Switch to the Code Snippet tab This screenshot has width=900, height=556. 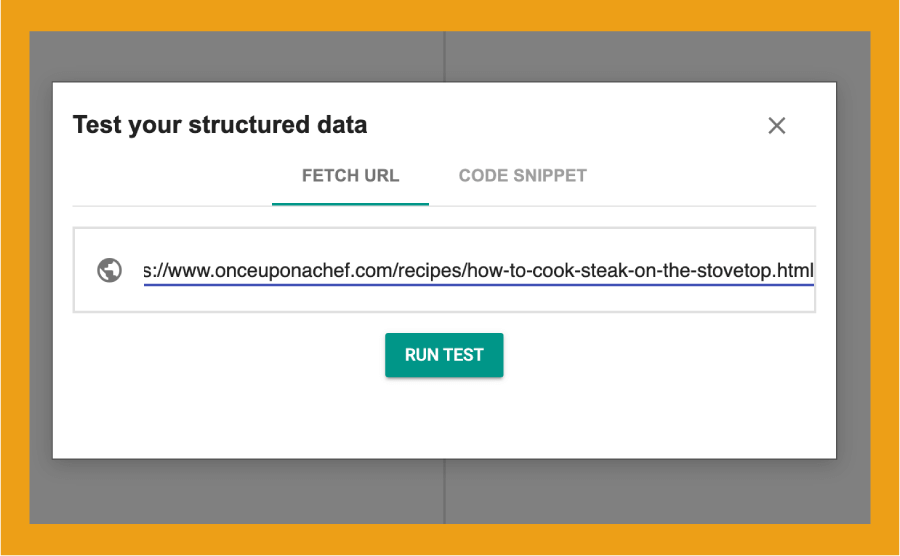coord(522,176)
